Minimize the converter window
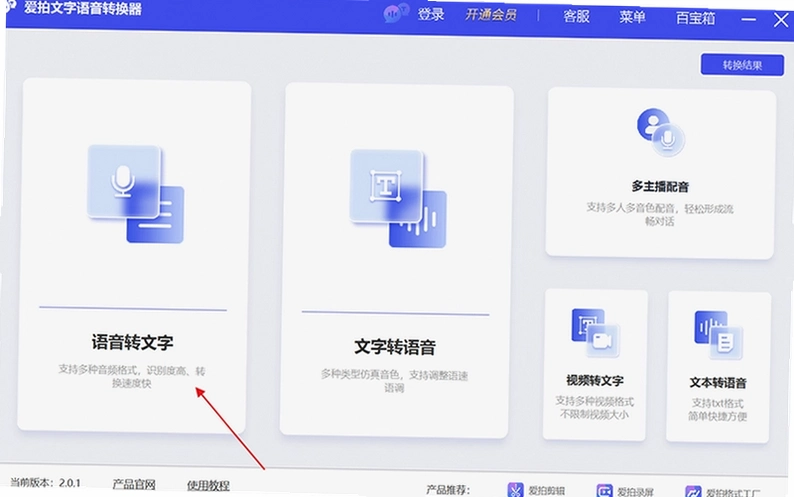The height and width of the screenshot is (497, 794). (x=748, y=19)
